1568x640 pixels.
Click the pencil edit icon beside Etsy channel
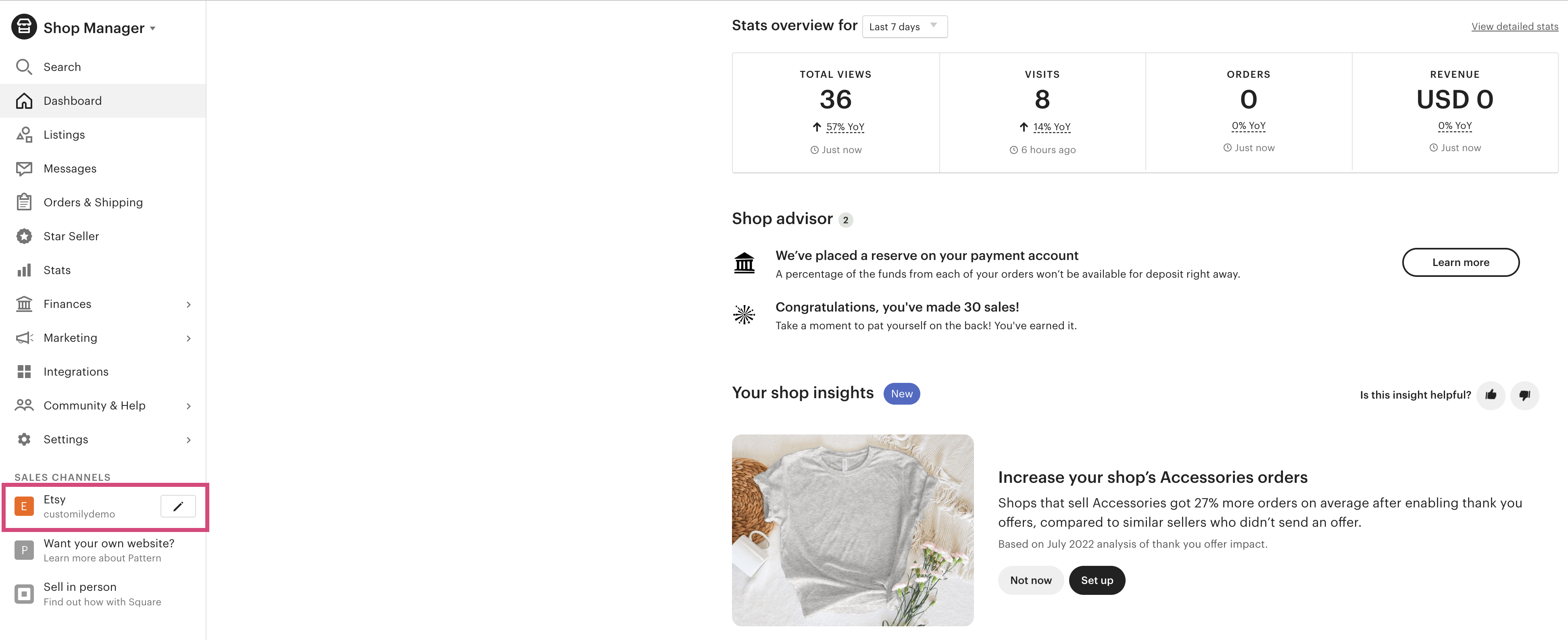point(178,506)
